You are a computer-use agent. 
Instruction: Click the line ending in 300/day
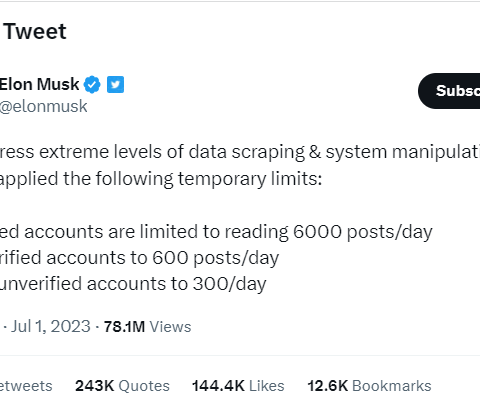point(133,284)
